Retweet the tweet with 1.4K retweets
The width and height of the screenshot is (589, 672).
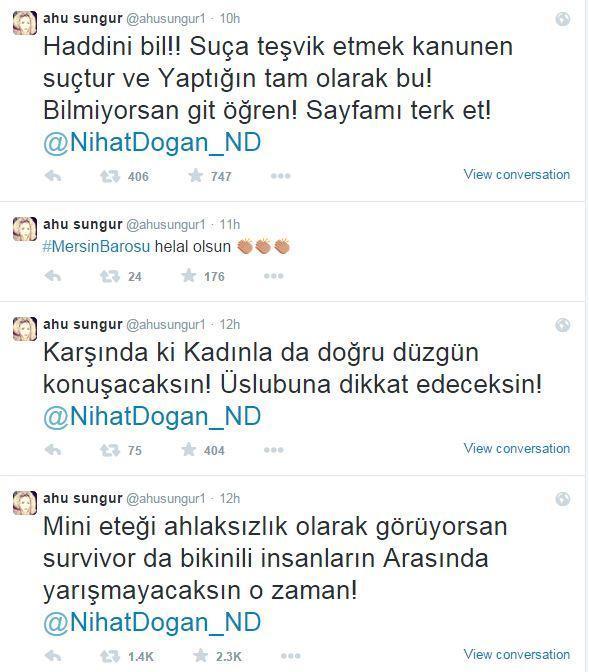[110, 656]
